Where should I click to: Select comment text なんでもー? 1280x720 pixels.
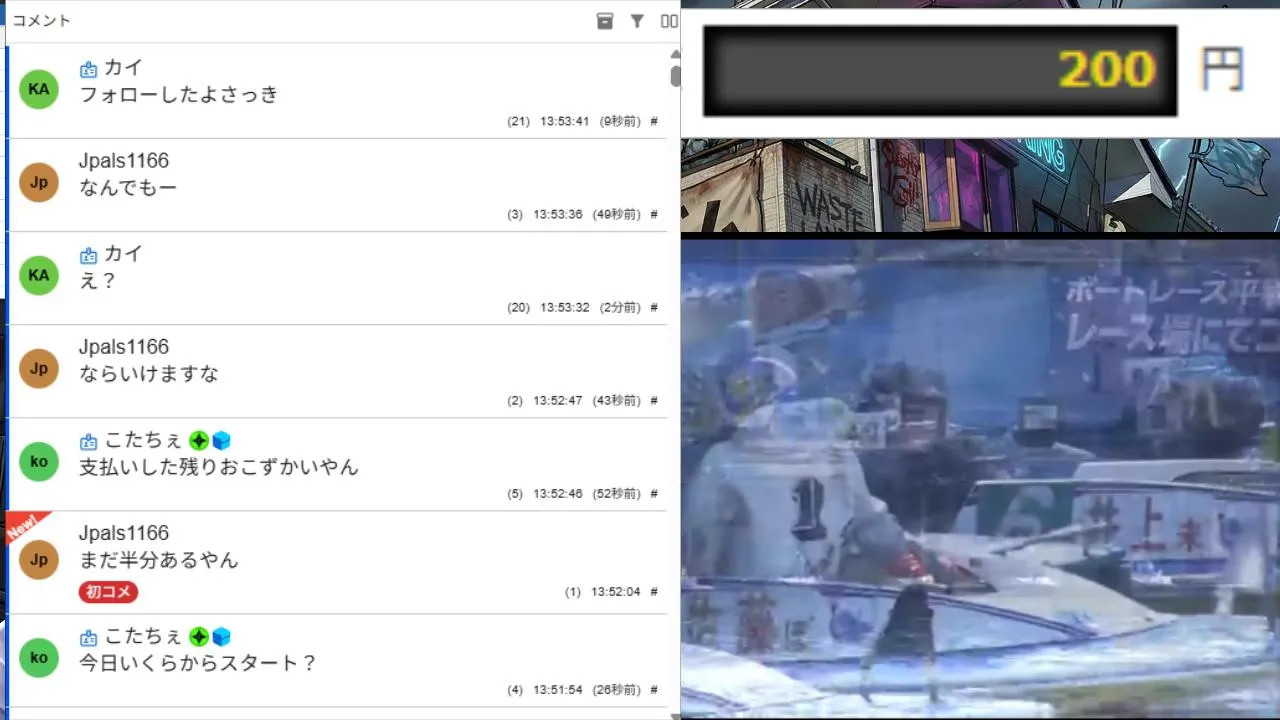128,188
